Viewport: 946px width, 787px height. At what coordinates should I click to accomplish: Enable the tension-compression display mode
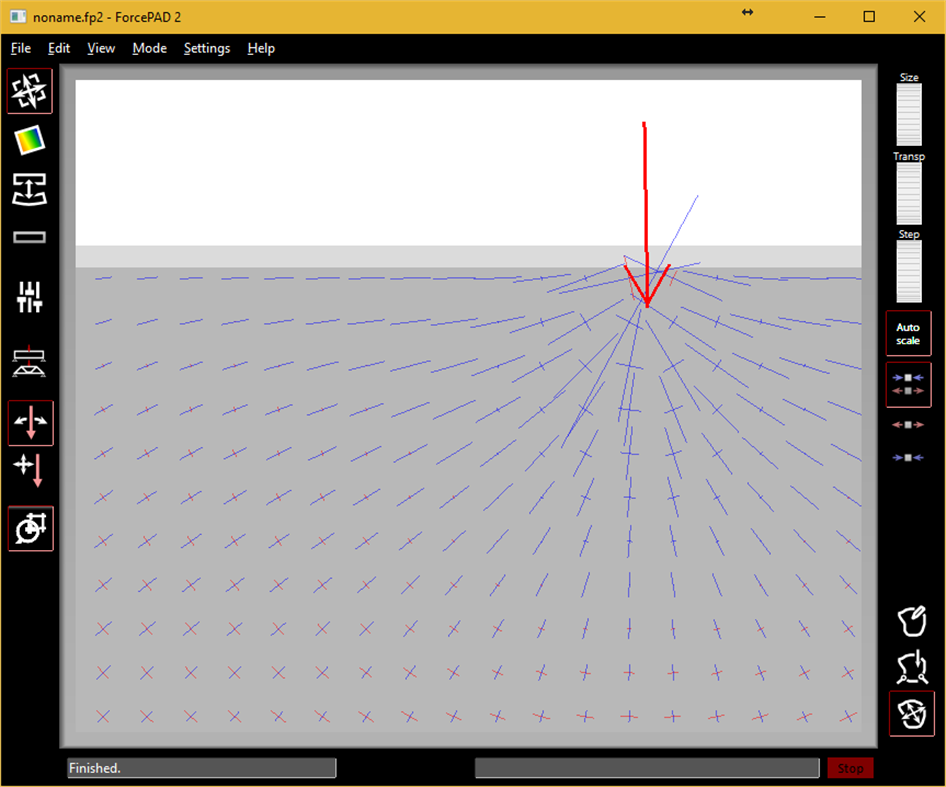click(908, 384)
